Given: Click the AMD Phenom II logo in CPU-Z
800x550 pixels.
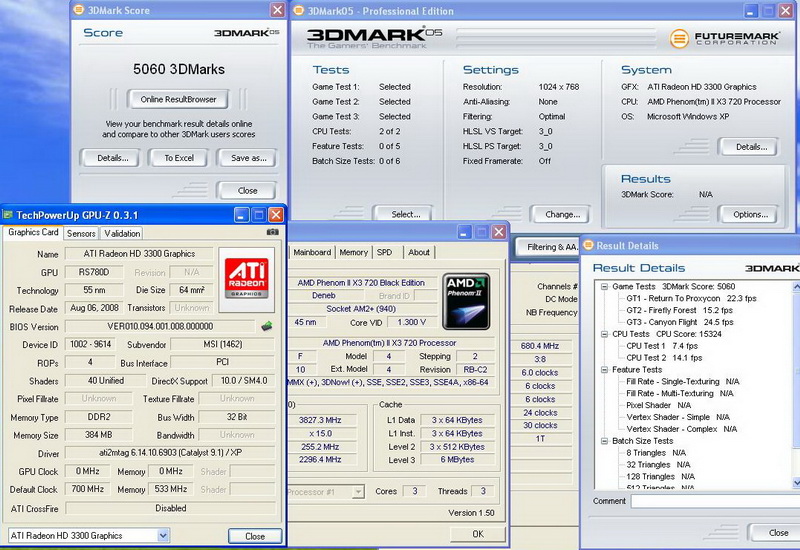Looking at the screenshot, I should coord(466,302).
